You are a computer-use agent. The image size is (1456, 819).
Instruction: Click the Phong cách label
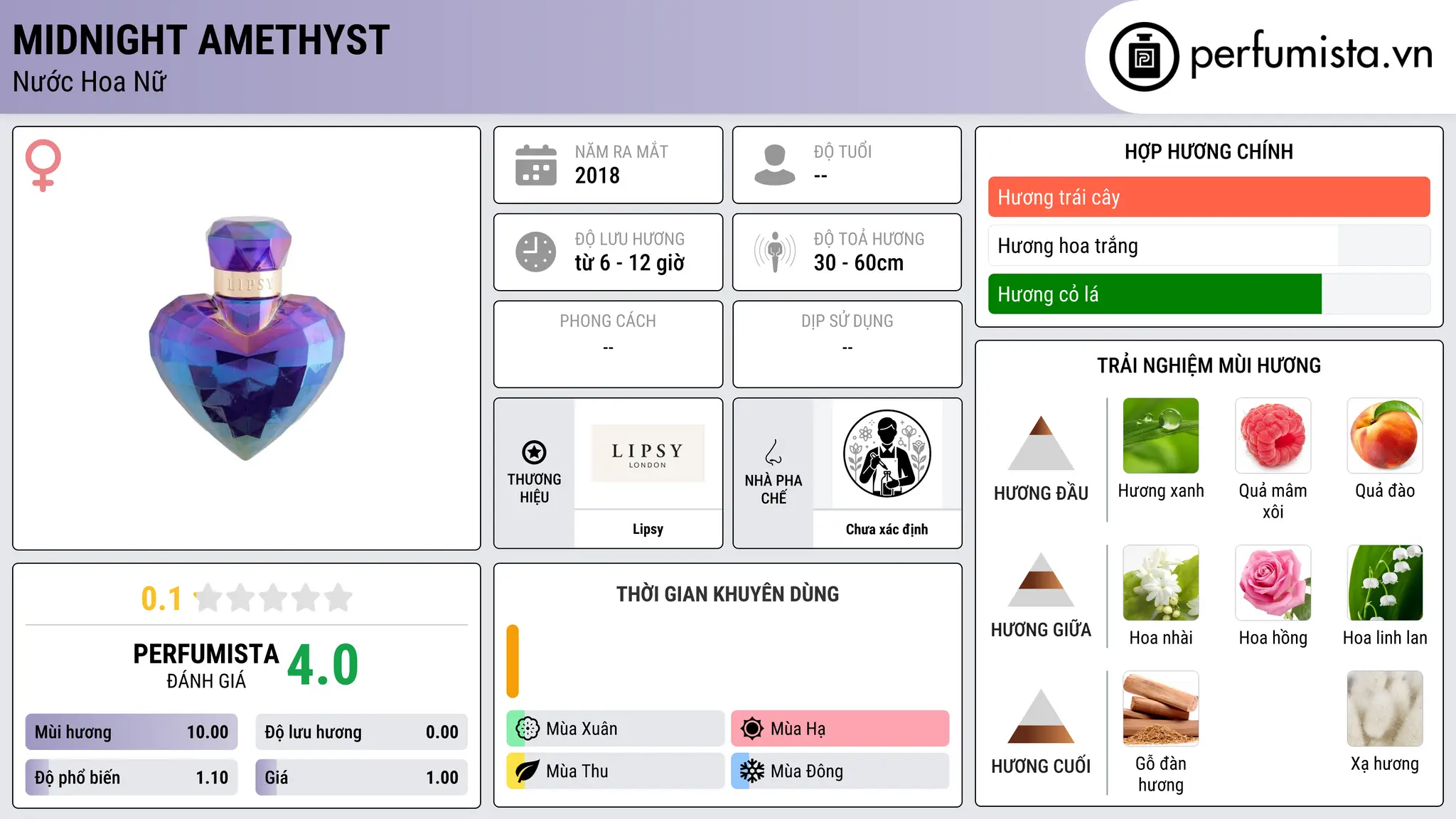[x=608, y=321]
